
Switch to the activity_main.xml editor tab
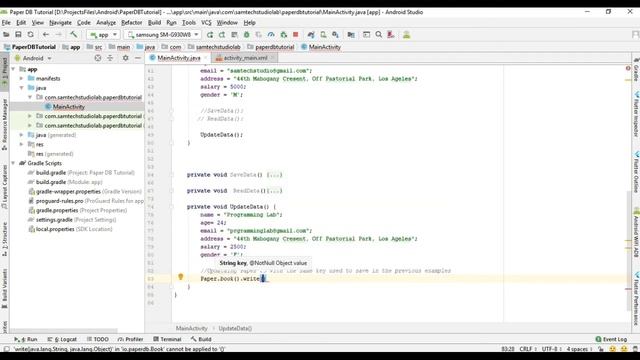pyautogui.click(x=245, y=58)
